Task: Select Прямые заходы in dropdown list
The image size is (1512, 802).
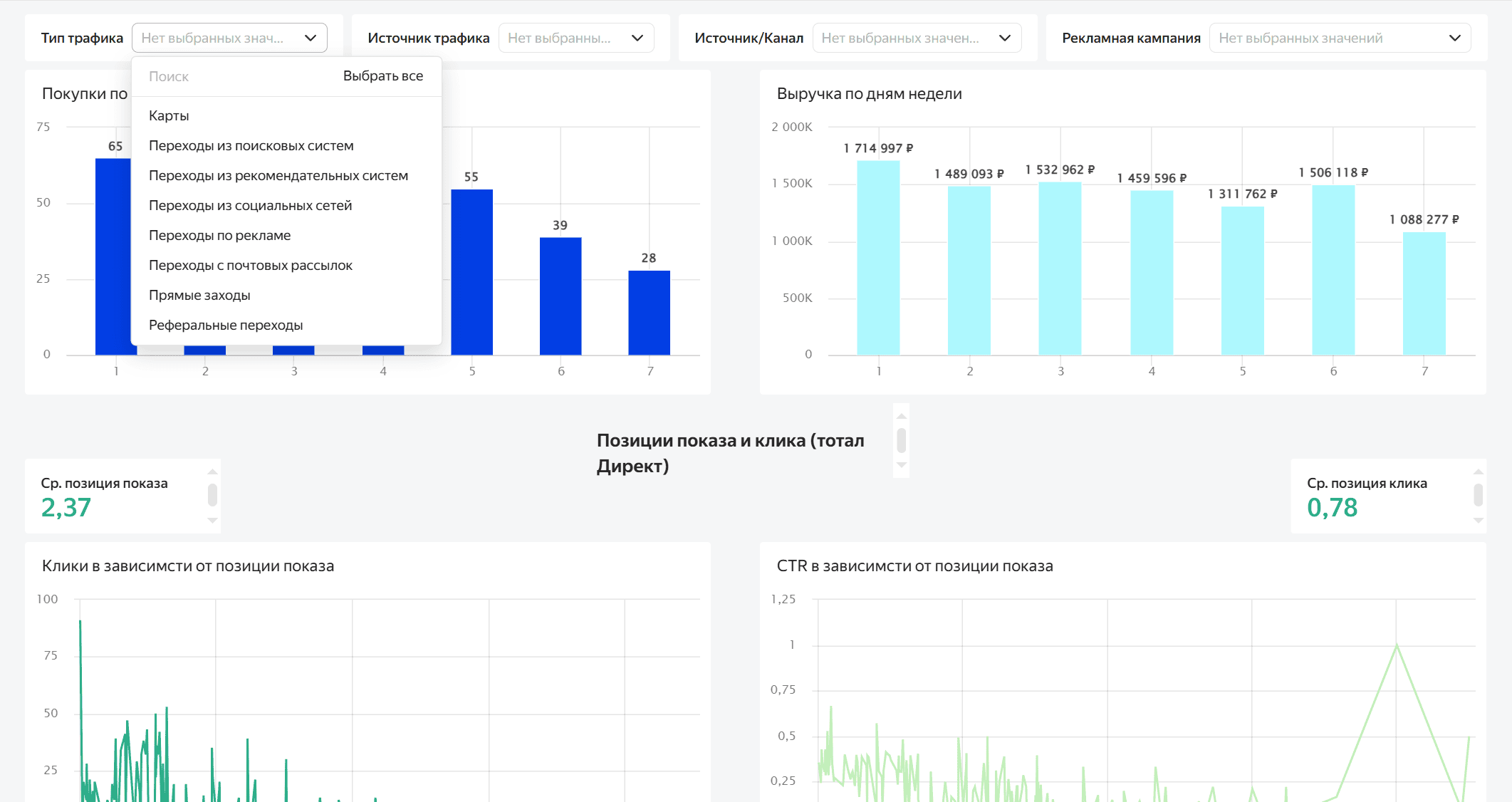Action: [199, 295]
